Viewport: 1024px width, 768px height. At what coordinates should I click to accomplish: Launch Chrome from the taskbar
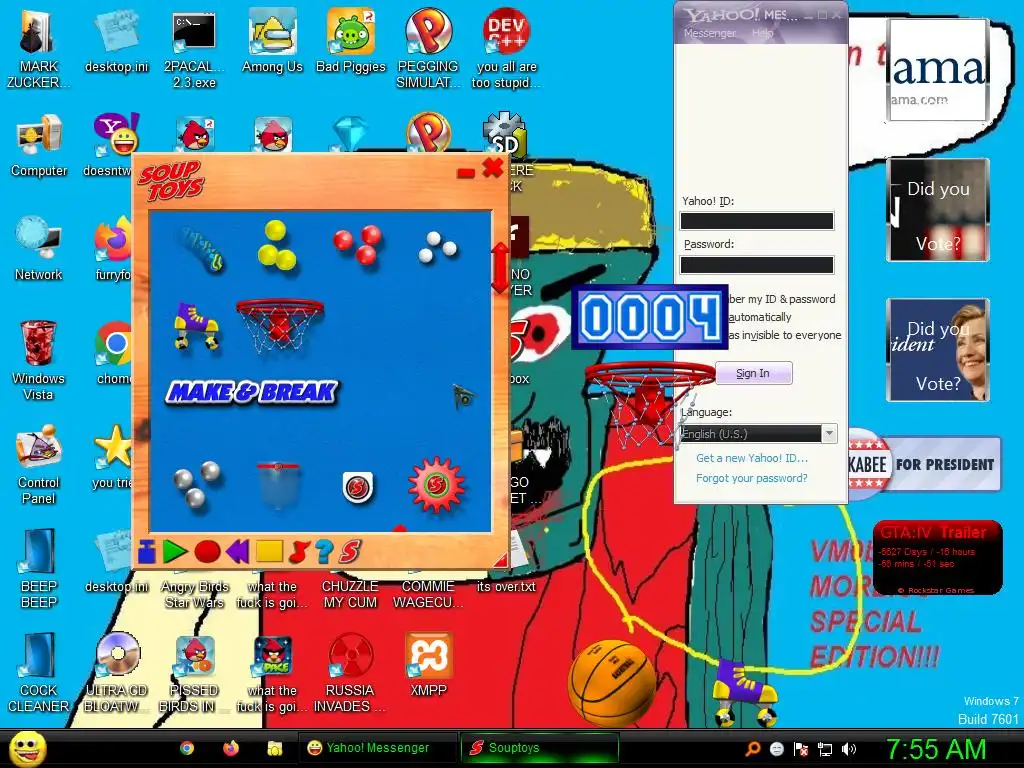[187, 748]
